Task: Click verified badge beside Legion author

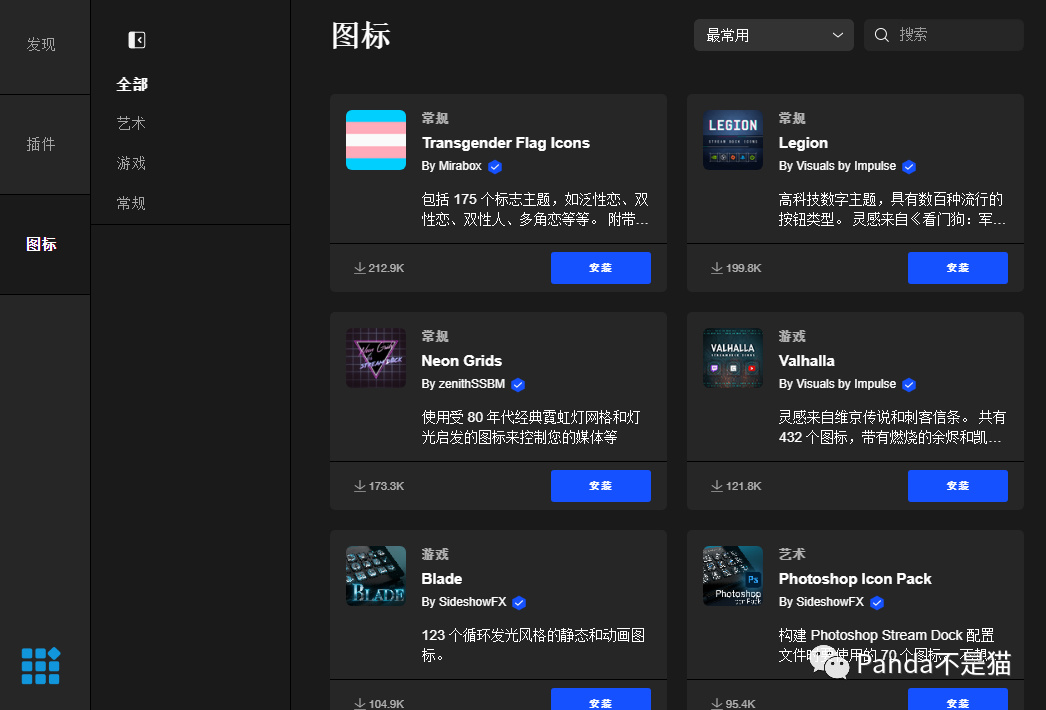Action: [x=909, y=167]
